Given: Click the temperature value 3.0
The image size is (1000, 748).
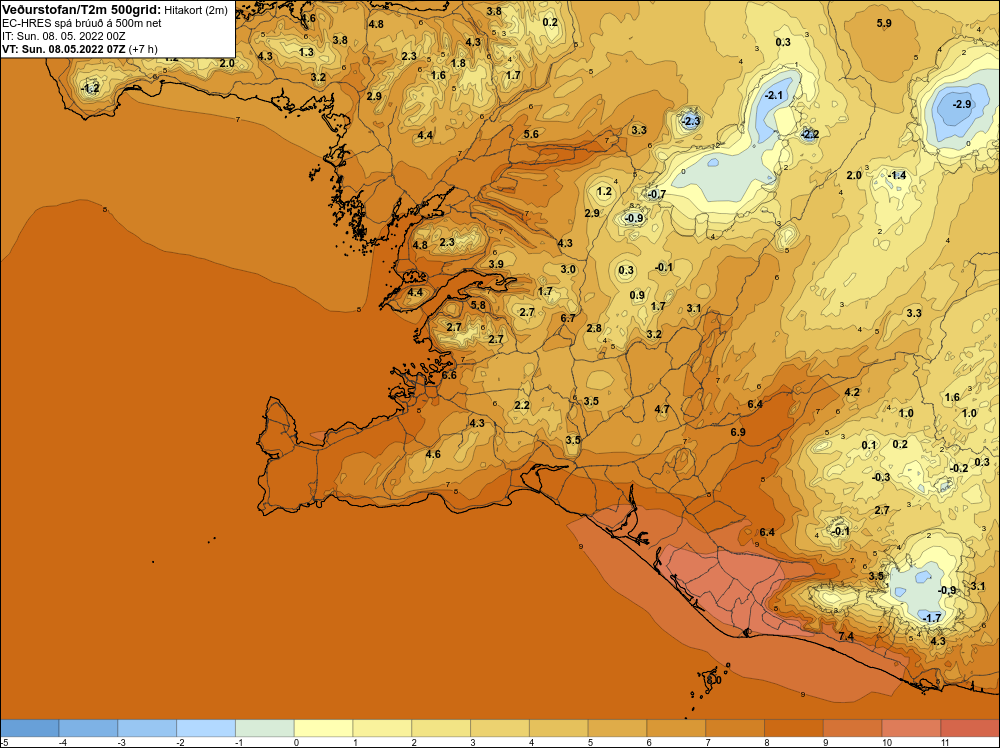Looking at the screenshot, I should 568,269.
